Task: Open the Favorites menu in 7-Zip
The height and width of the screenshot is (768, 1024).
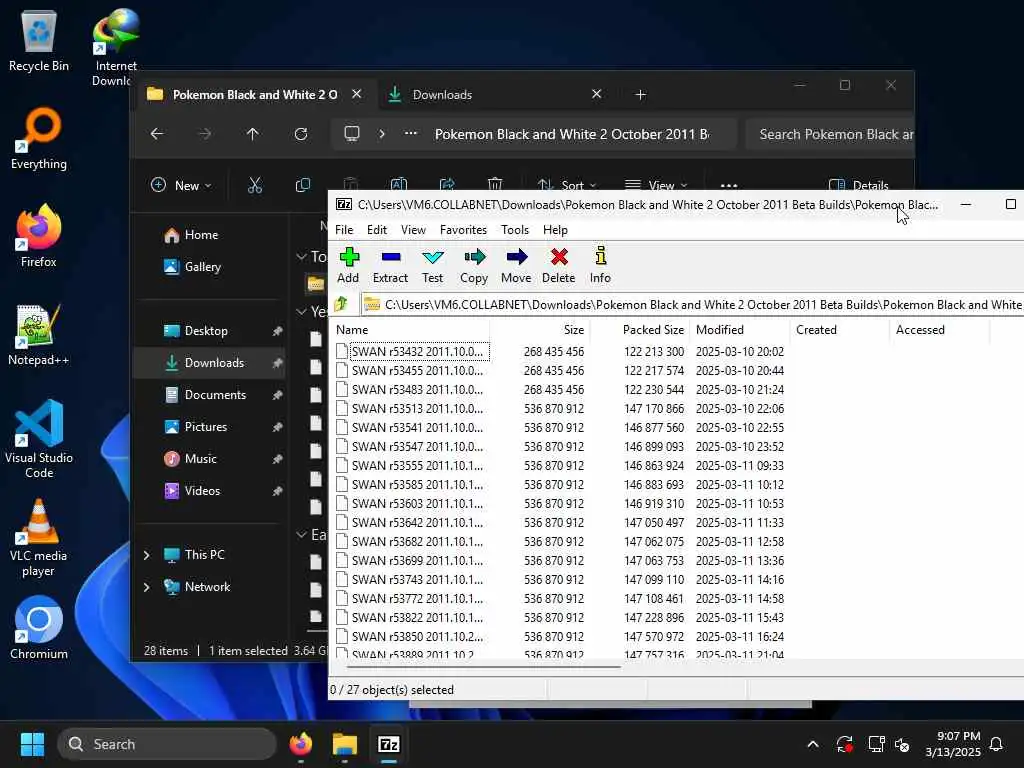Action: [463, 230]
